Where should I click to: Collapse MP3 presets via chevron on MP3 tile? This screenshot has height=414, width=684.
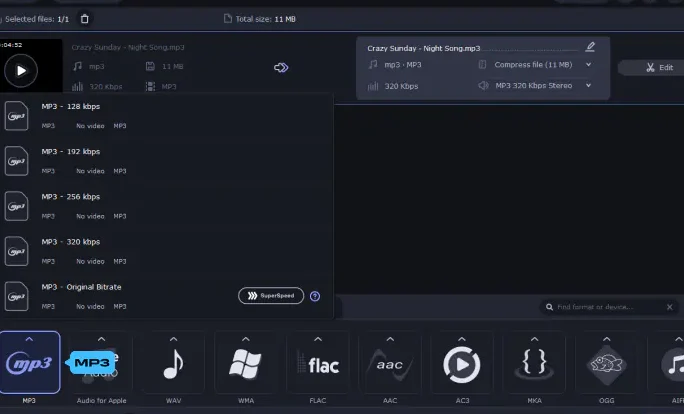click(x=29, y=339)
